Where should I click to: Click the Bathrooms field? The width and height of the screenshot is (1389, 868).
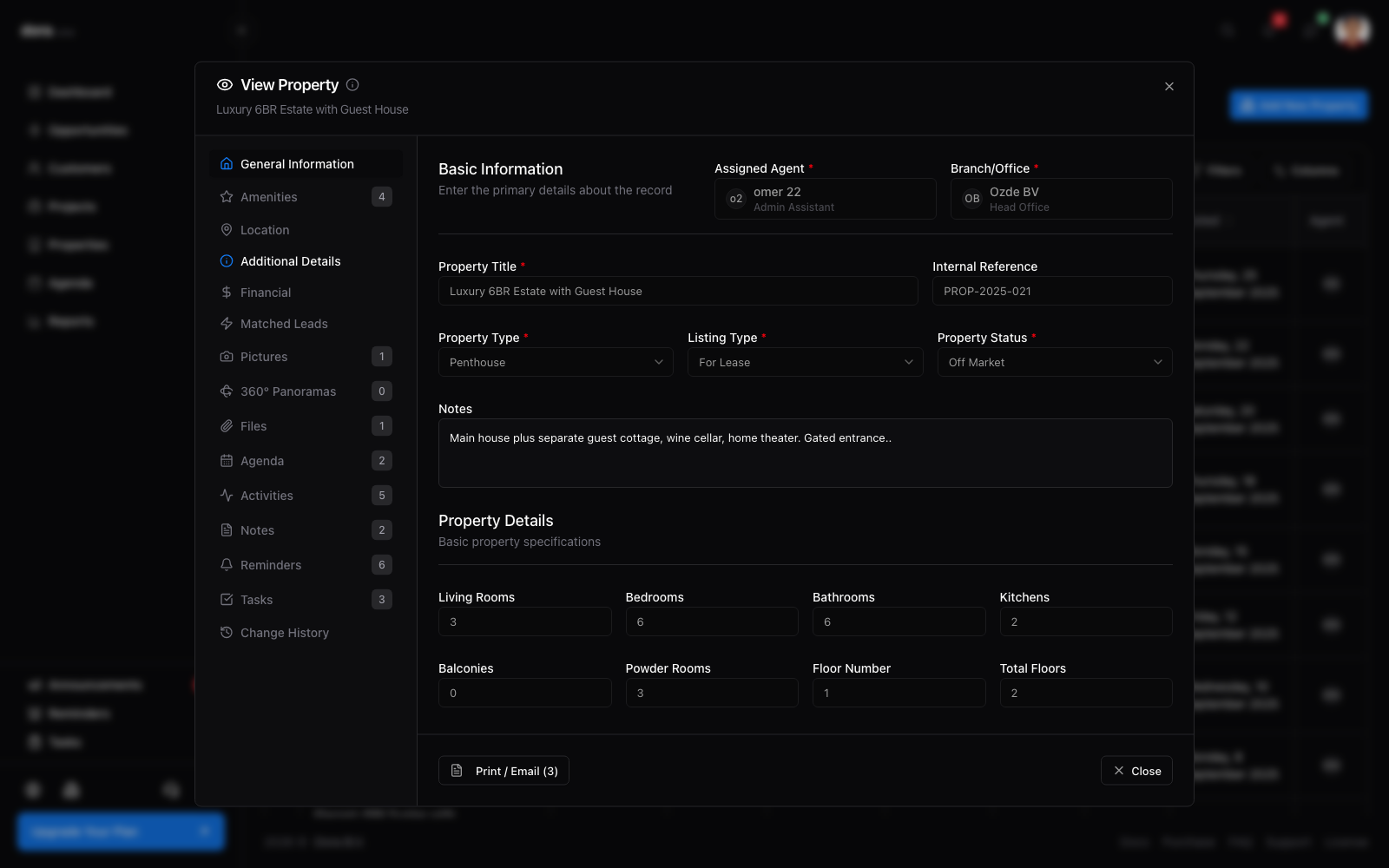click(899, 621)
